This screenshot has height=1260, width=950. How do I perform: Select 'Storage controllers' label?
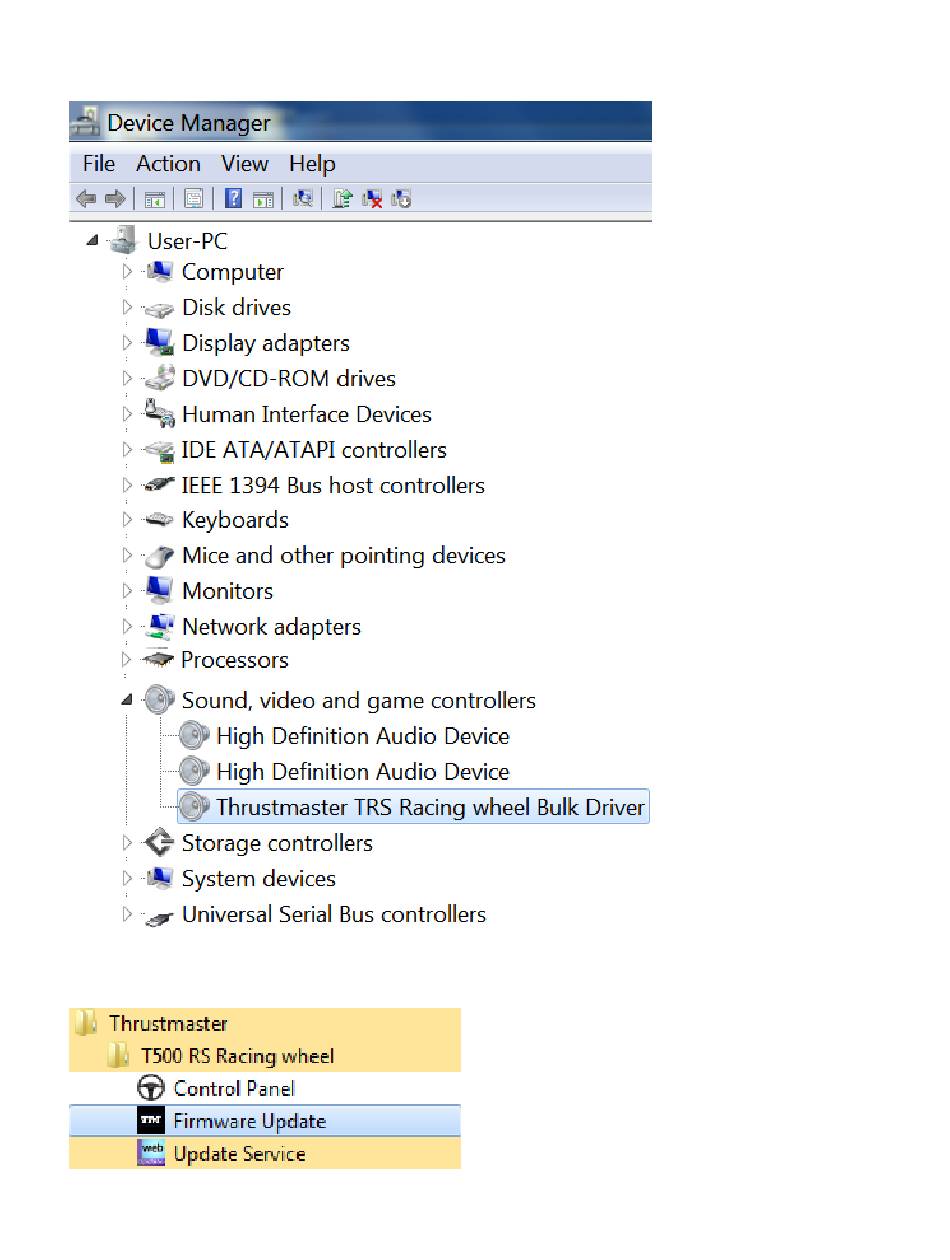point(277,843)
